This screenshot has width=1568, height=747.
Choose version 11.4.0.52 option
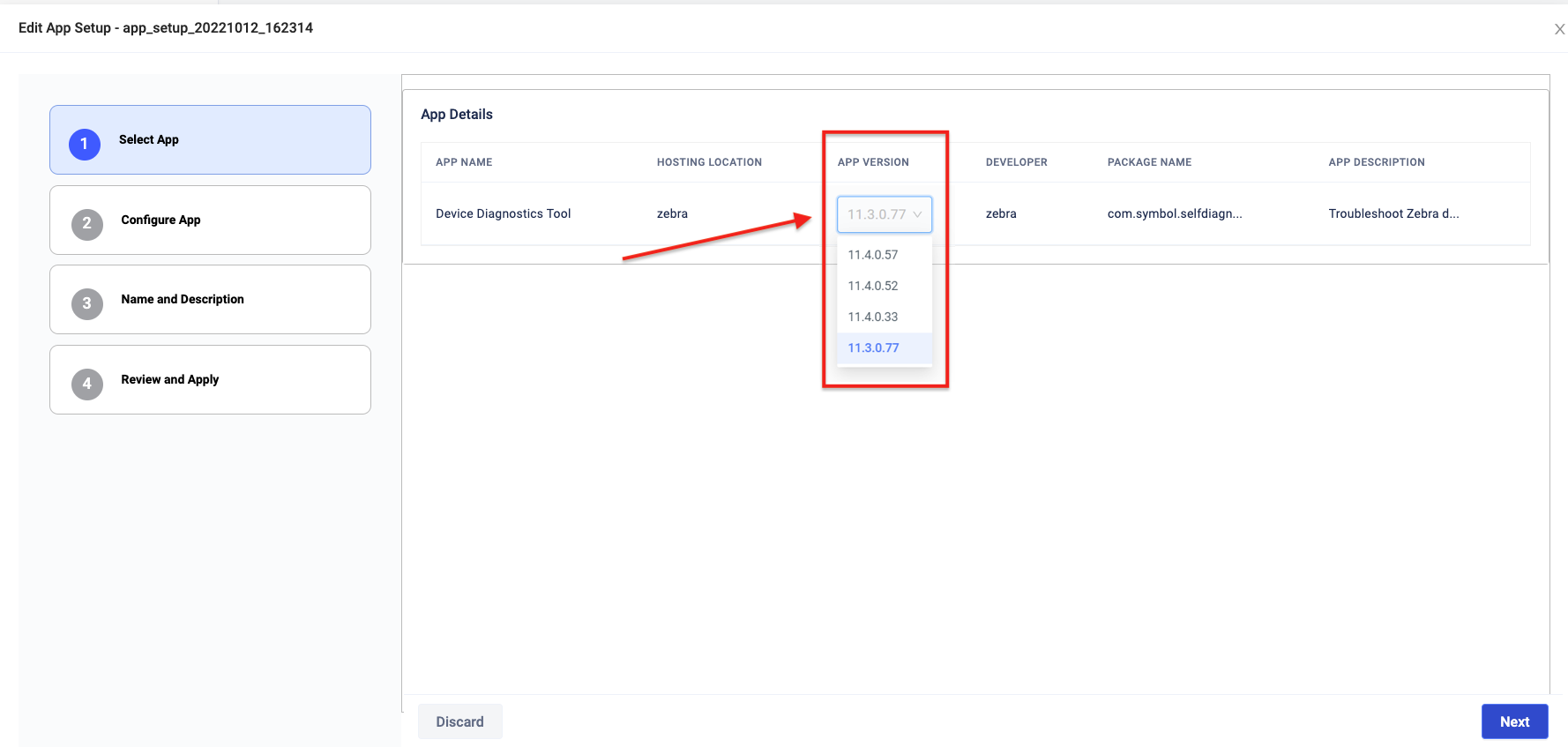[873, 286]
